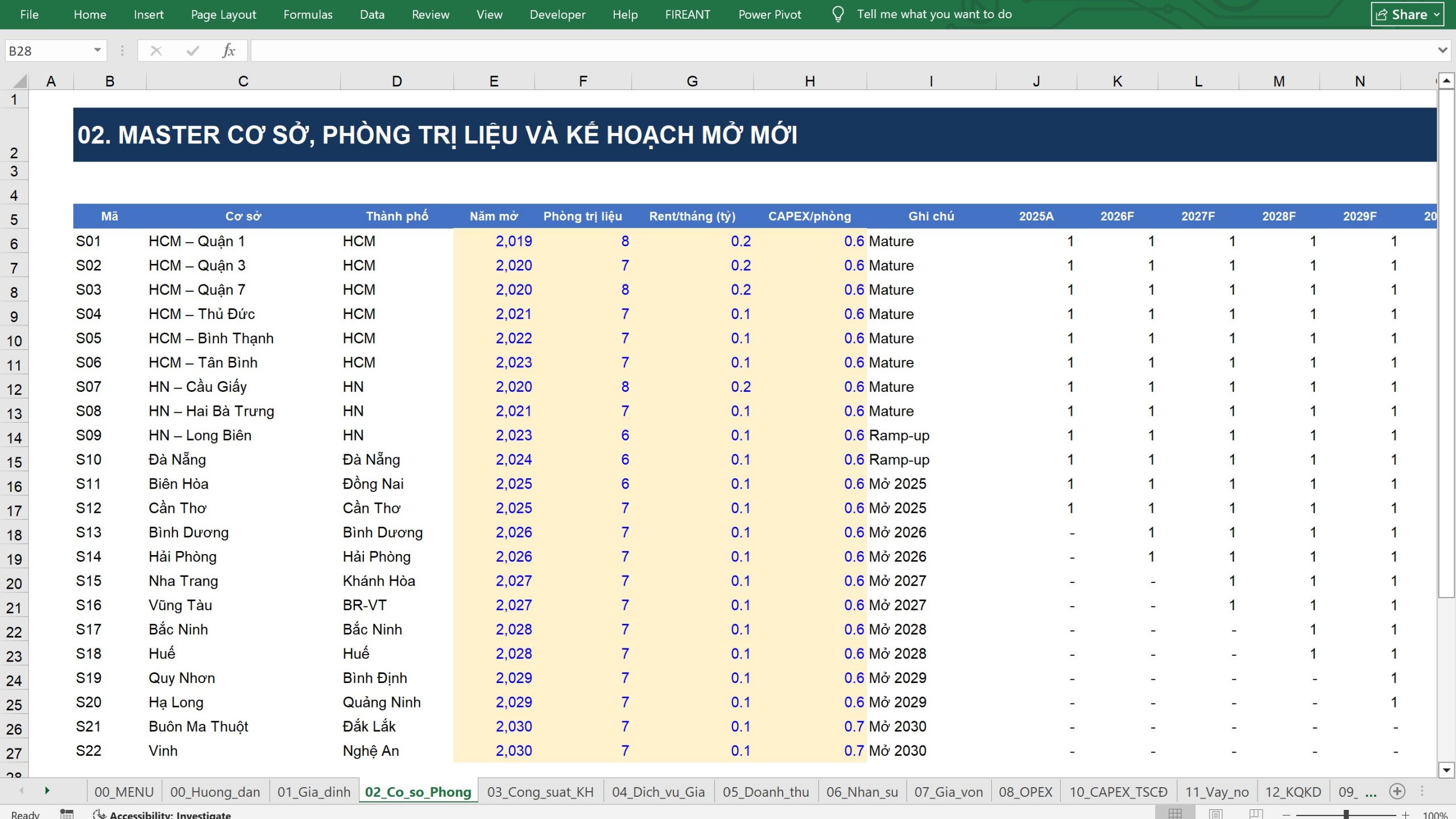1456x819 pixels.
Task: Click the scroll up arrow of vertical scrollbar
Action: (x=1446, y=81)
